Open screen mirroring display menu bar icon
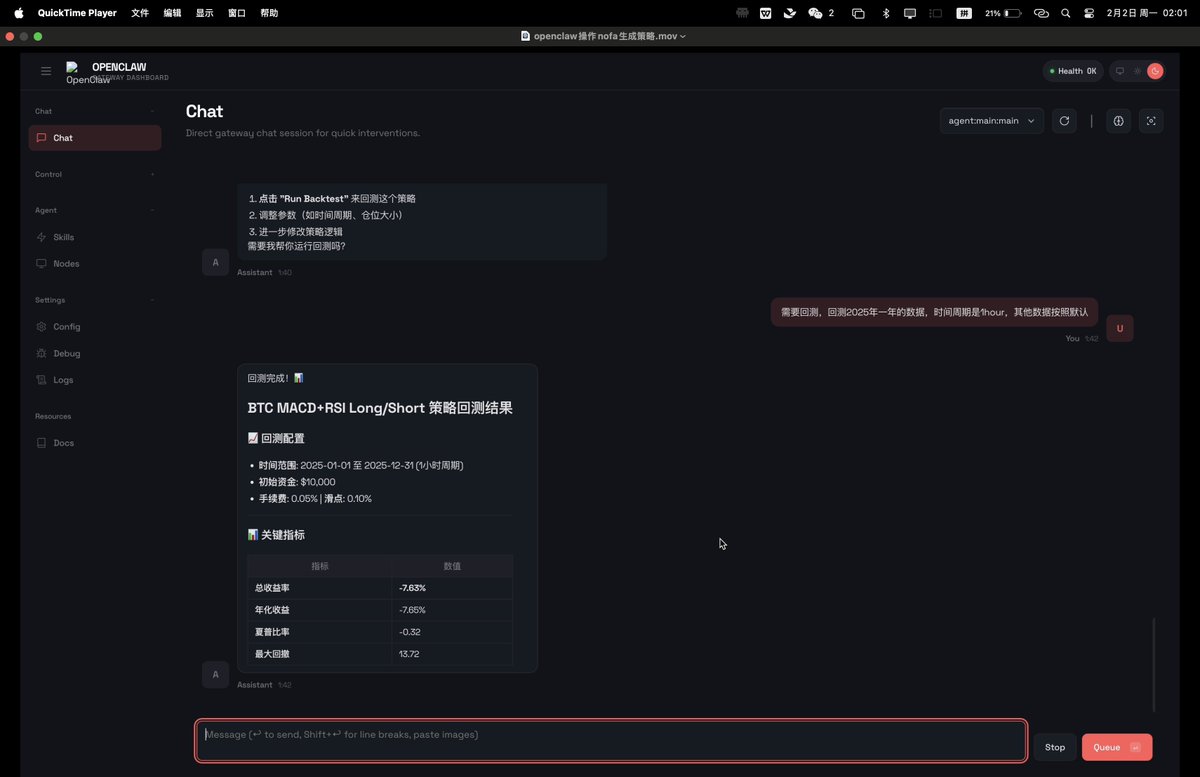This screenshot has height=777, width=1200. pyautogui.click(x=910, y=13)
